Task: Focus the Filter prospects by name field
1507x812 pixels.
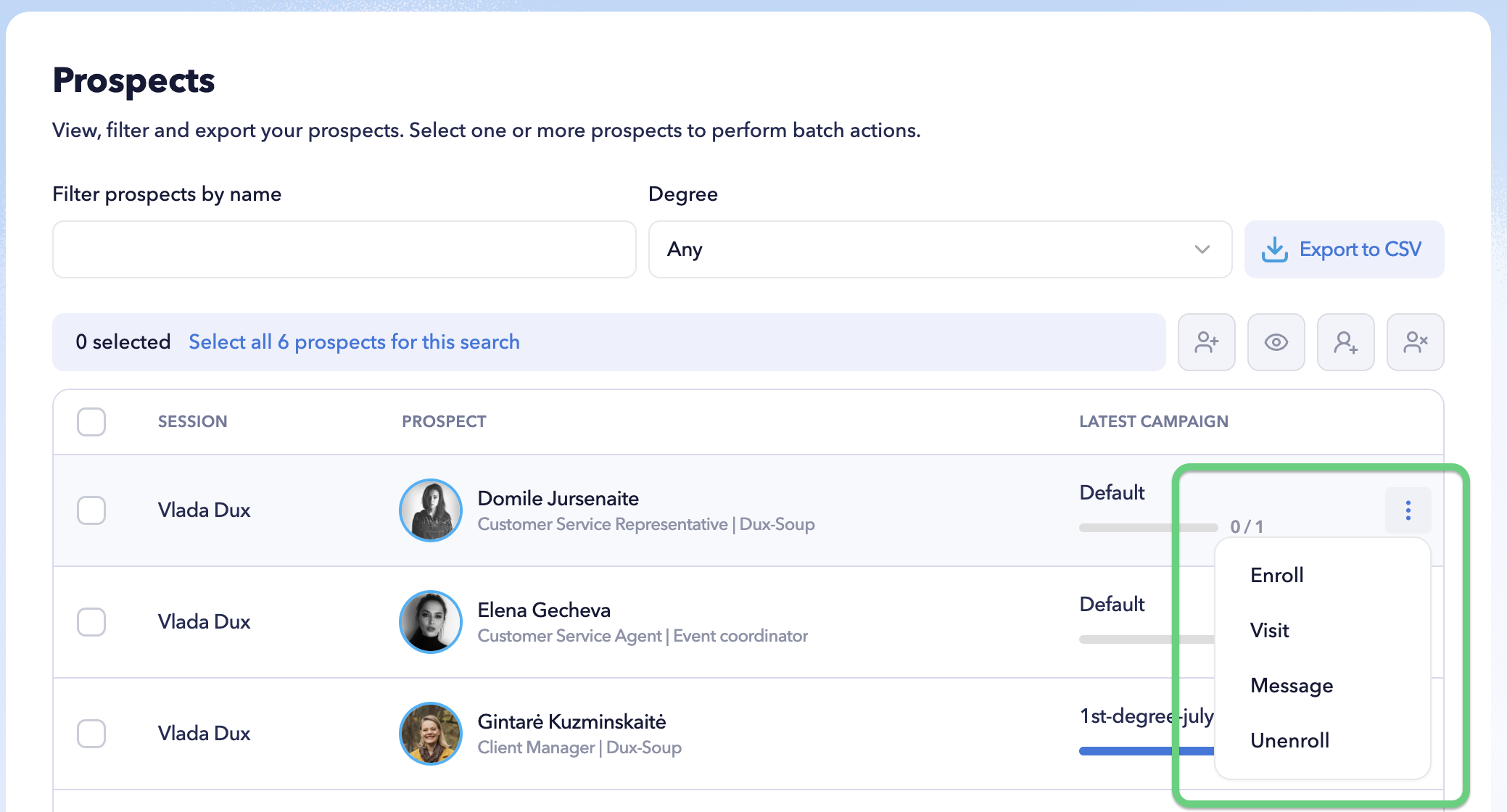Action: click(344, 249)
